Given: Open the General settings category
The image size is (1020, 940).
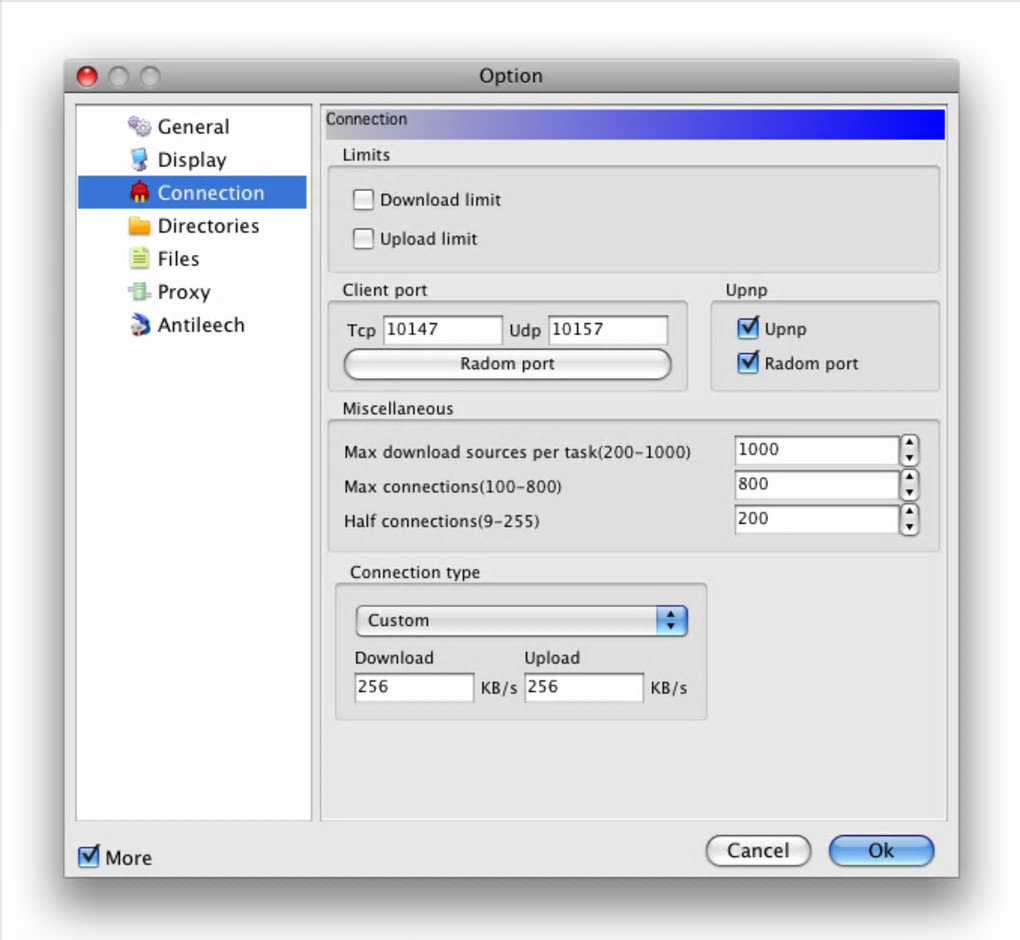Looking at the screenshot, I should 193,126.
